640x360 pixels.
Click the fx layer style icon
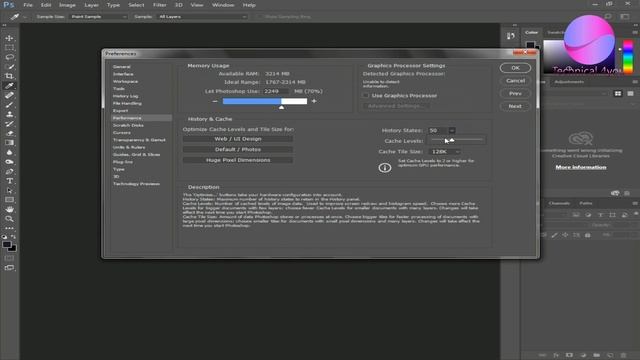click(556, 355)
